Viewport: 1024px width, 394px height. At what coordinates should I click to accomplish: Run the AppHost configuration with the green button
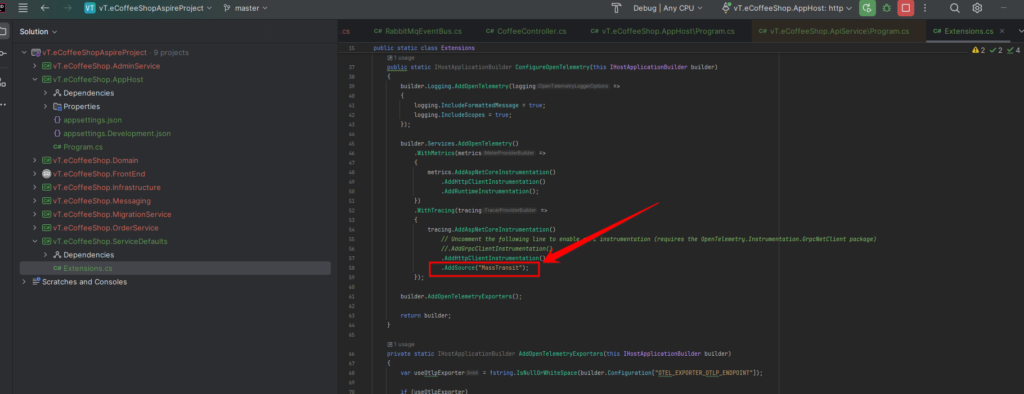pyautogui.click(x=867, y=8)
